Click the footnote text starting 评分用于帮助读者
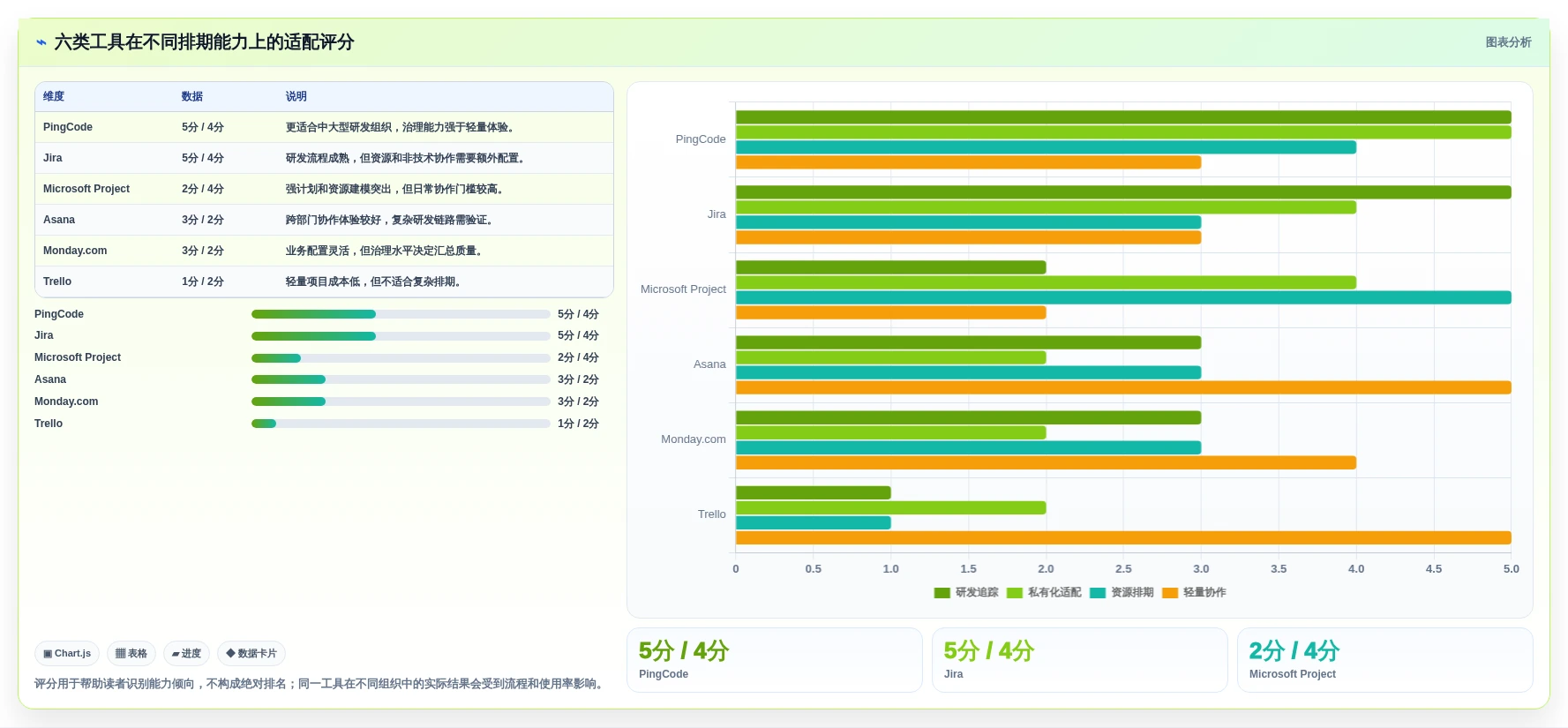This screenshot has height=728, width=1568. [x=321, y=684]
